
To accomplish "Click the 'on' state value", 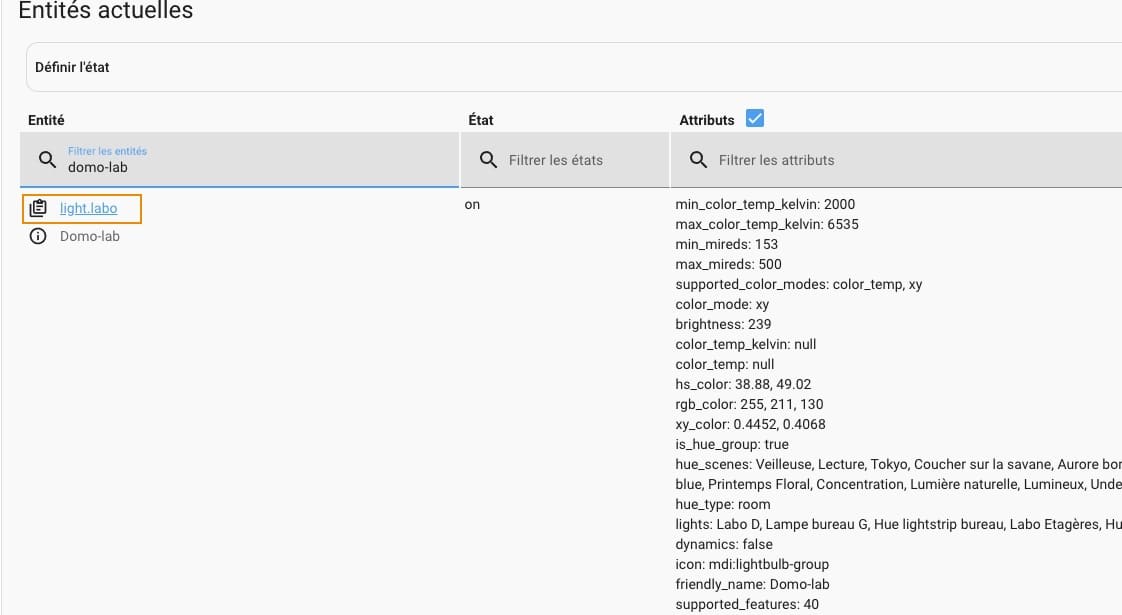I will [472, 205].
